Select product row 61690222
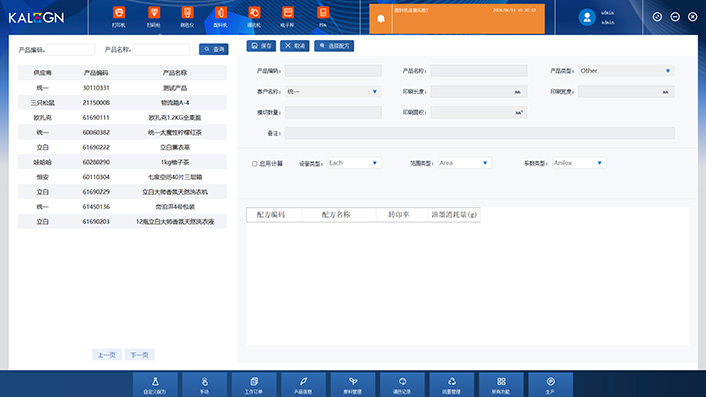This screenshot has height=397, width=706. (x=122, y=147)
